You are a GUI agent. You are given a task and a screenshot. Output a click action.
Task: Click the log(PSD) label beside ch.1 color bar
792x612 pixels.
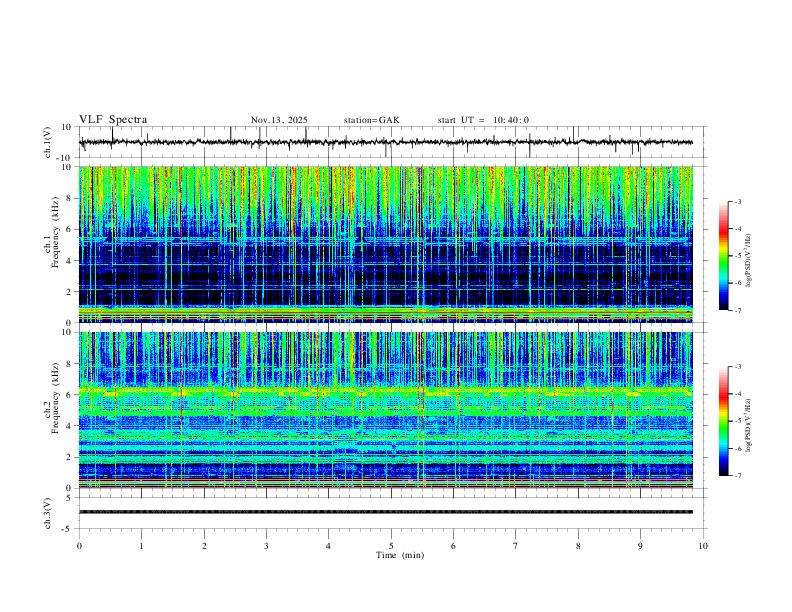pos(749,259)
